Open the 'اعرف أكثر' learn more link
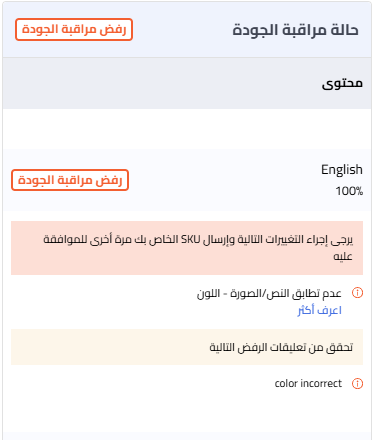Viewport: 377px width, 440px height. click(x=320, y=310)
